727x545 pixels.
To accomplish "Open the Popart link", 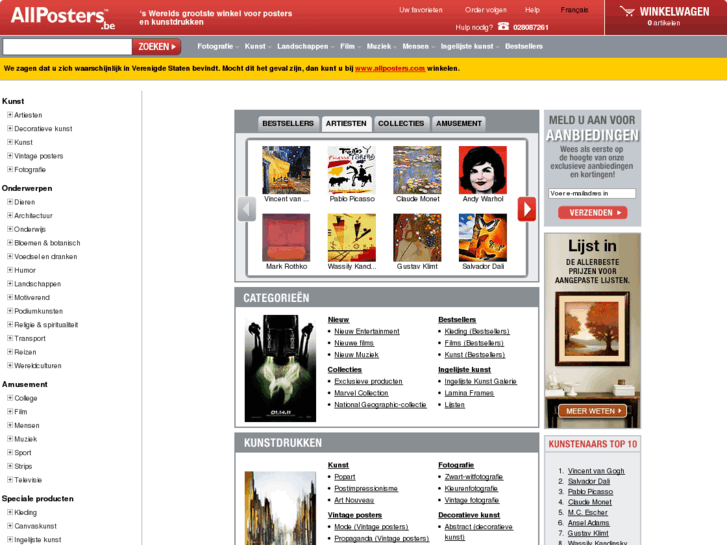I will (x=344, y=477).
